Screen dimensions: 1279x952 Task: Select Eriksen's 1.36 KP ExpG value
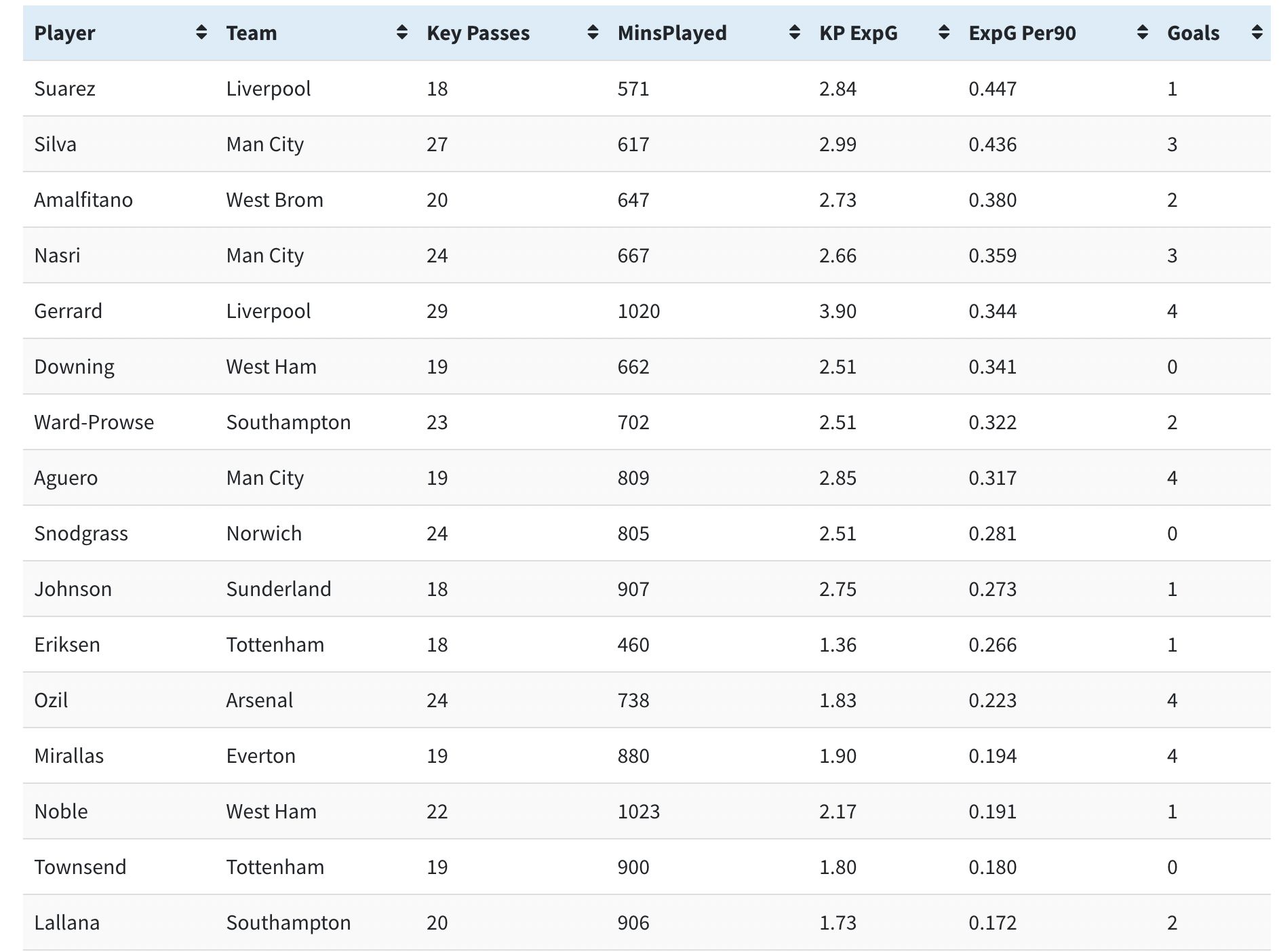pyautogui.click(x=838, y=645)
